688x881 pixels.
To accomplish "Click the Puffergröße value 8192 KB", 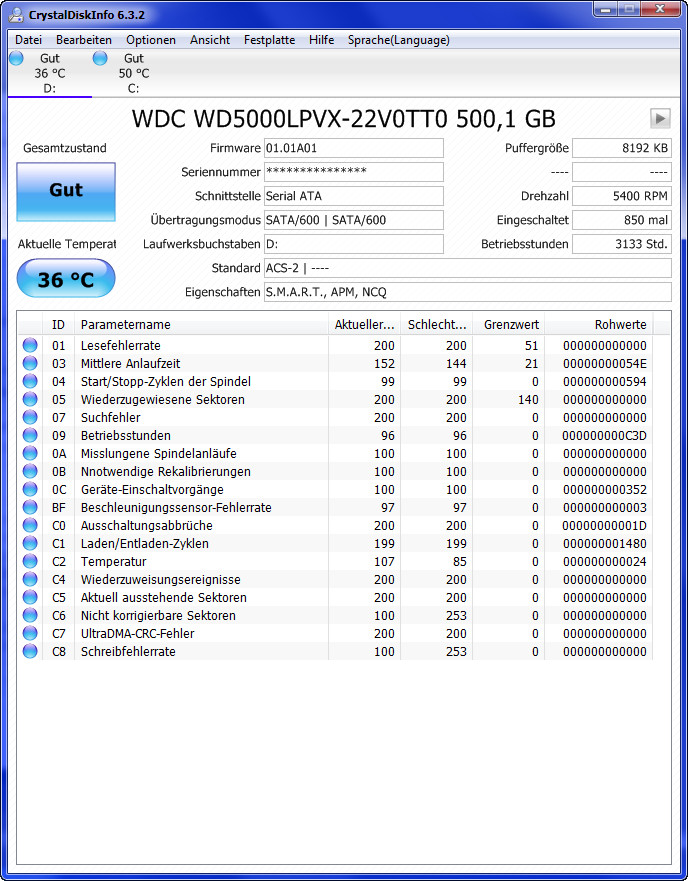I will 622,148.
